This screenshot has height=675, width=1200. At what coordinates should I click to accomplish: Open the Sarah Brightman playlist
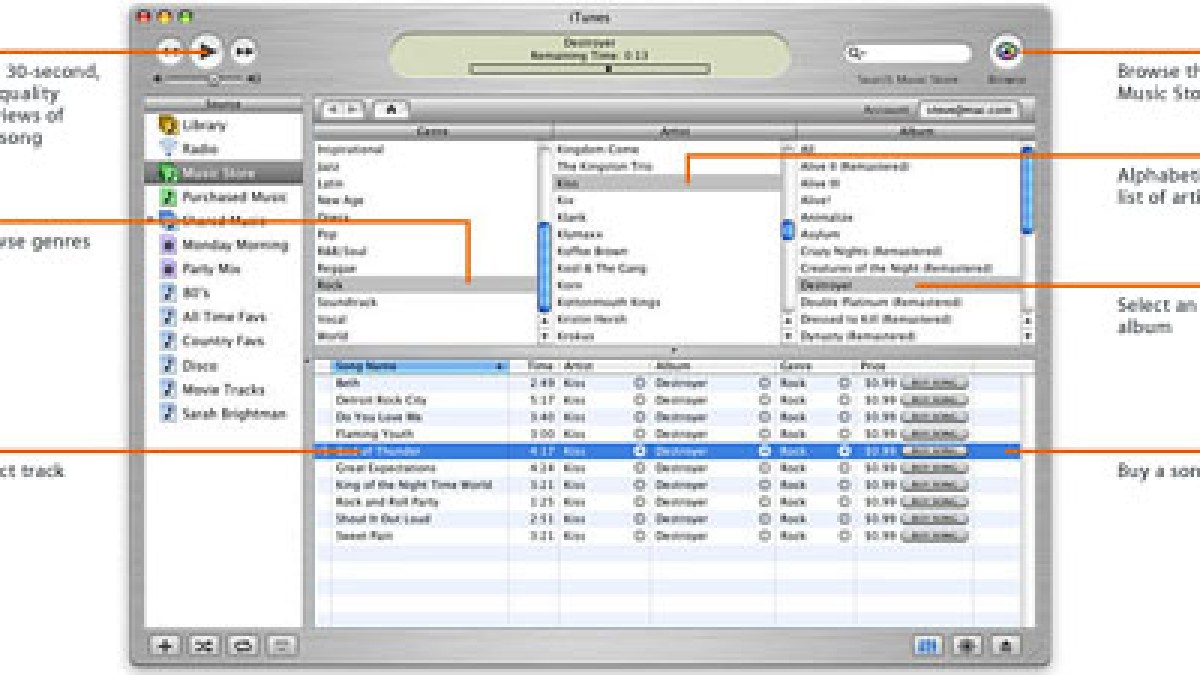pos(223,414)
